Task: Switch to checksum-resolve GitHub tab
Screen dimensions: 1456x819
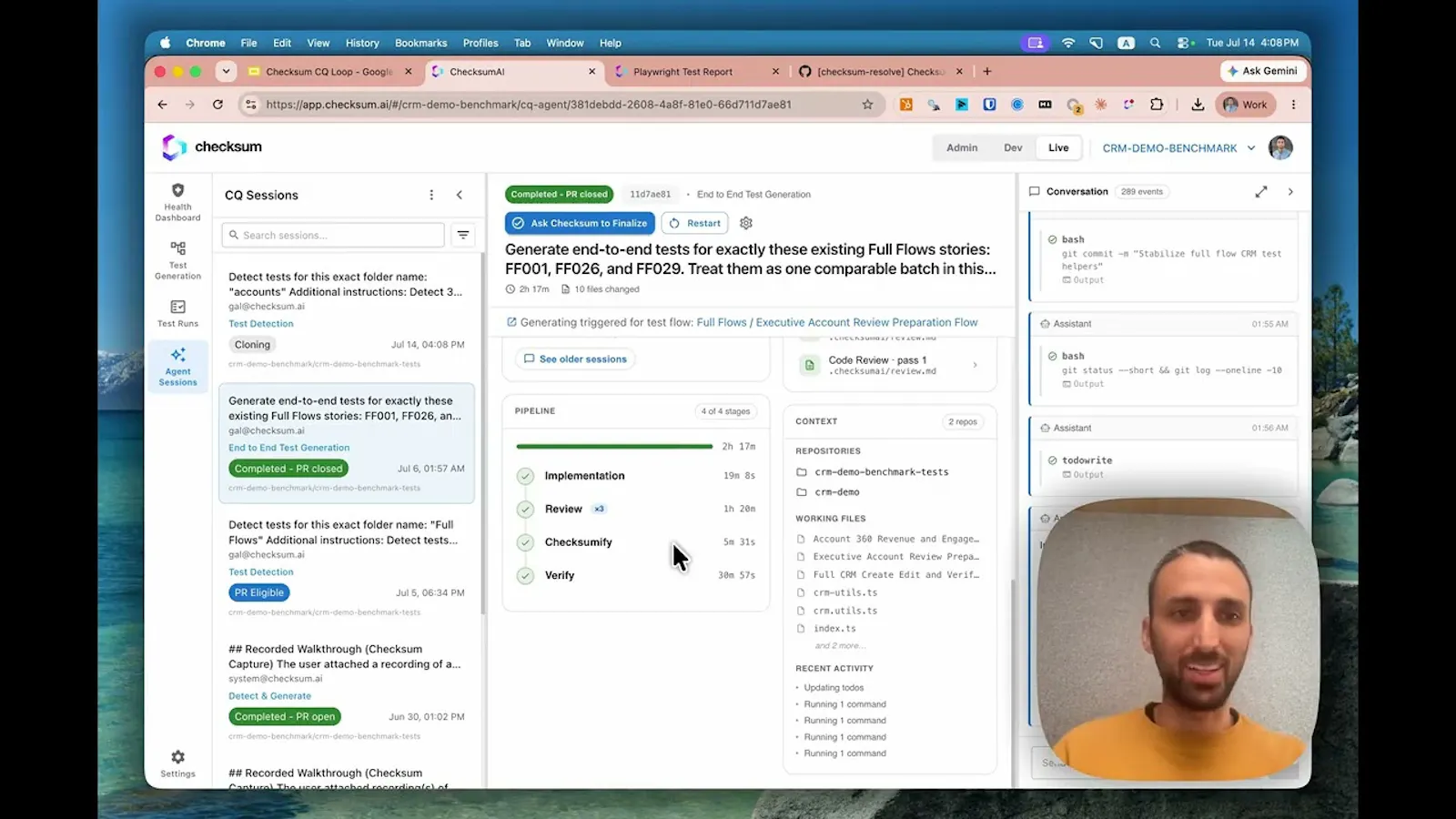Action: coord(881,72)
